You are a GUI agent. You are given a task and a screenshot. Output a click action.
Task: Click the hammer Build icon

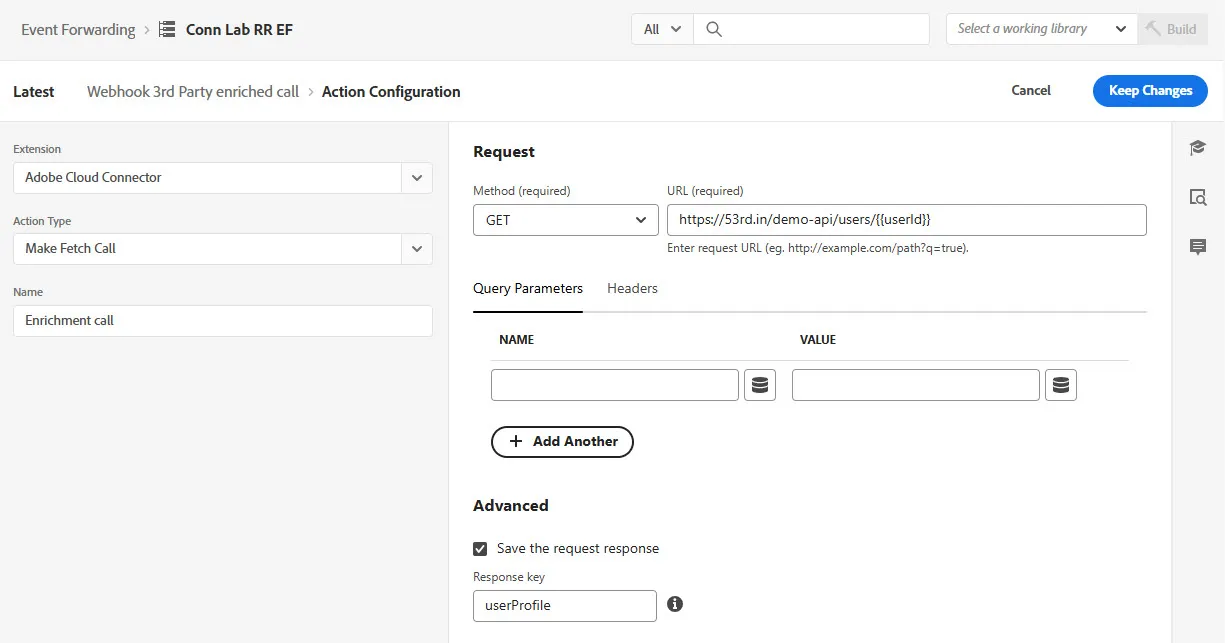[1153, 29]
